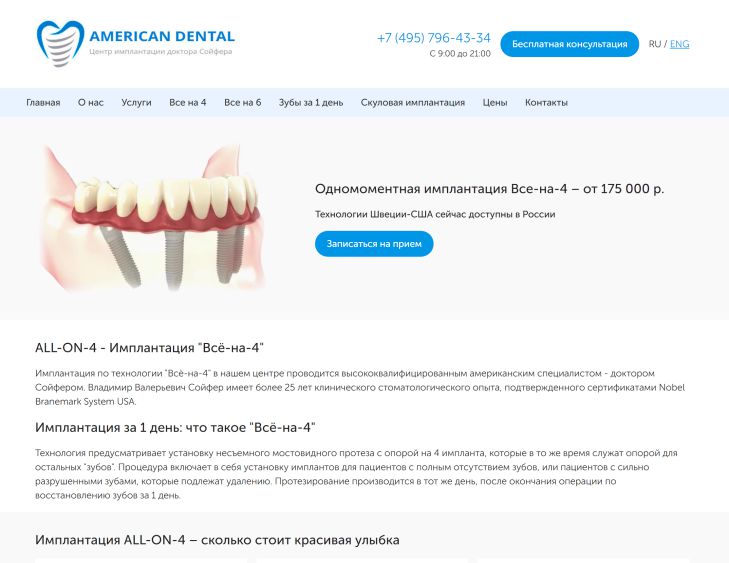This screenshot has width=729, height=563.
Task: Switch language to ENG
Action: 679,44
